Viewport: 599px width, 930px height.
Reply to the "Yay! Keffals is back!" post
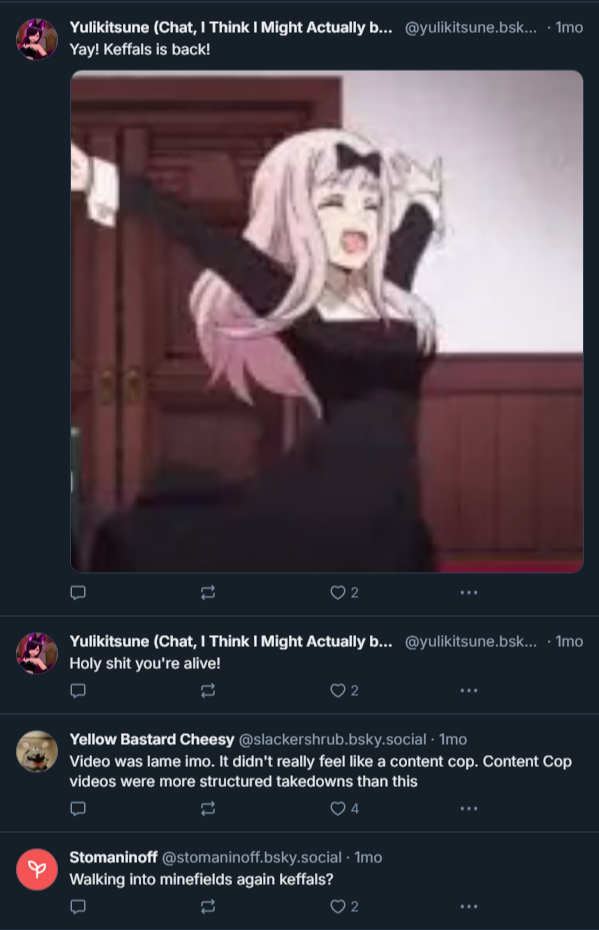point(78,593)
